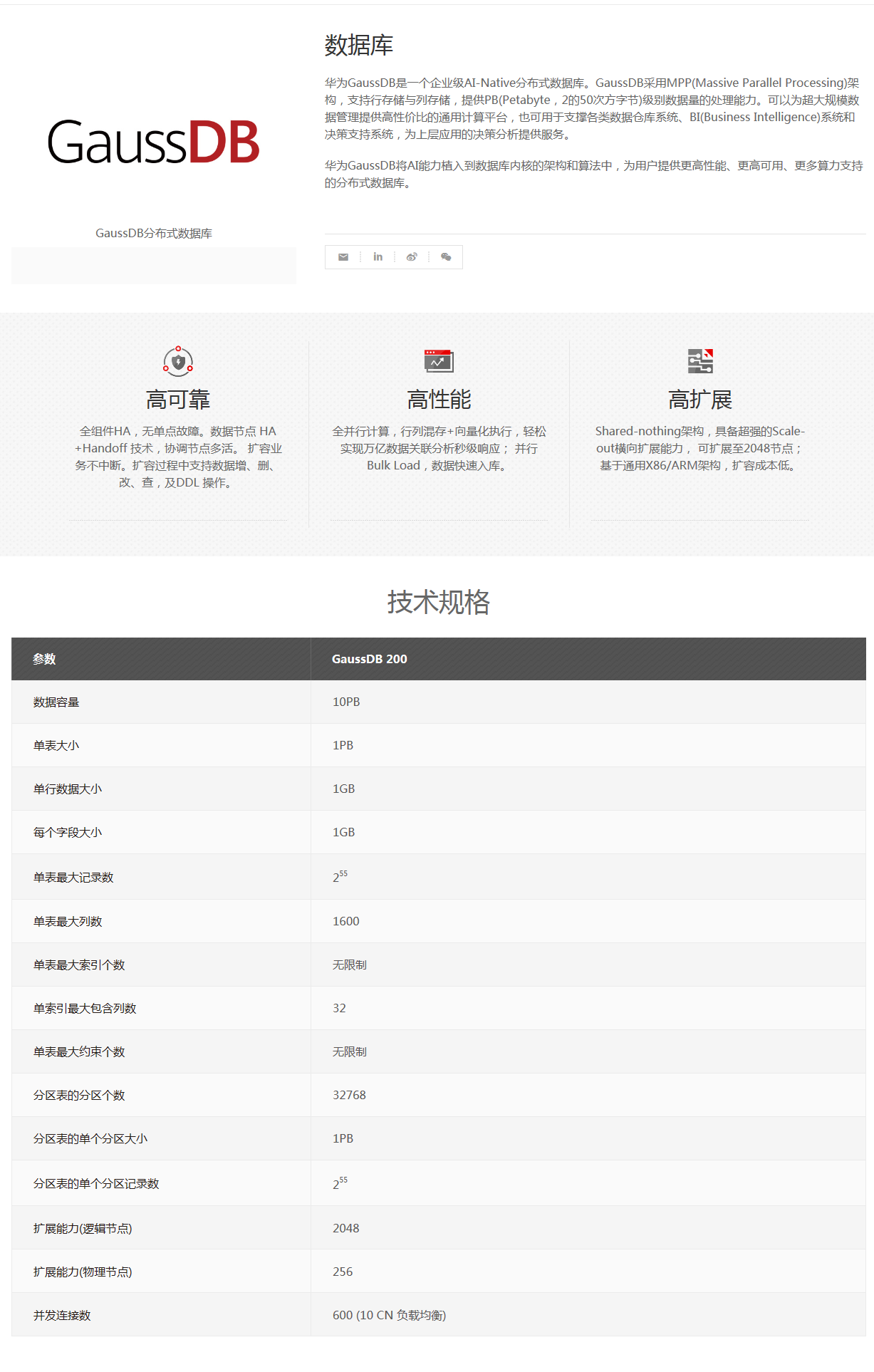Click the 数据库 page heading
The width and height of the screenshot is (874, 1372).
tap(359, 45)
